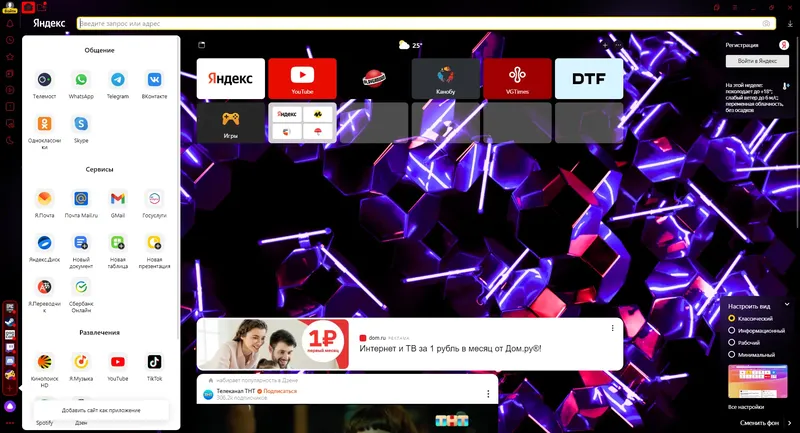Open YouTube in the Развлечения group
Screen dimensions: 800x433
(x=118, y=362)
